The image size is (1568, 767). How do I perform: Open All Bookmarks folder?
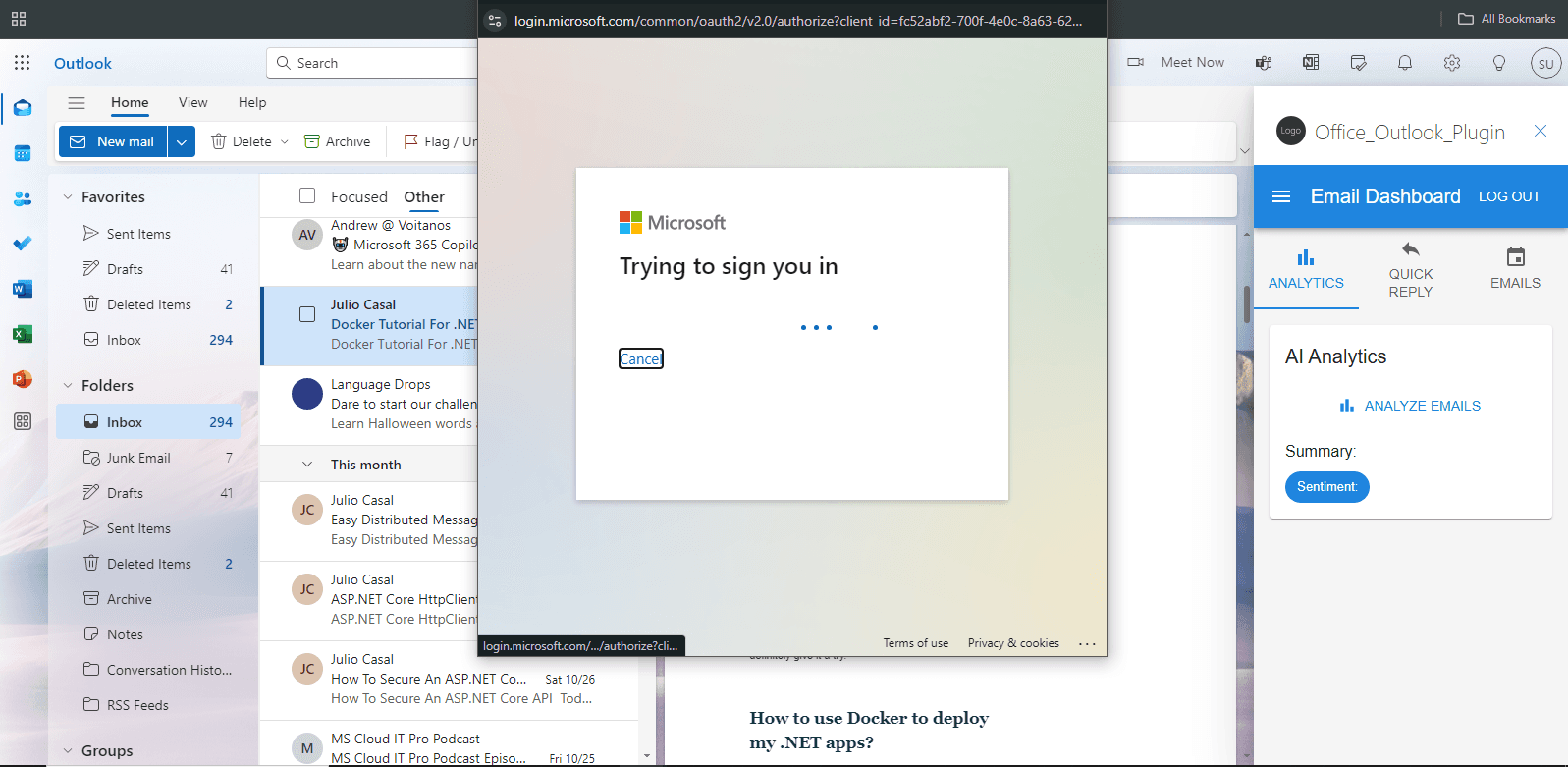tap(1506, 19)
